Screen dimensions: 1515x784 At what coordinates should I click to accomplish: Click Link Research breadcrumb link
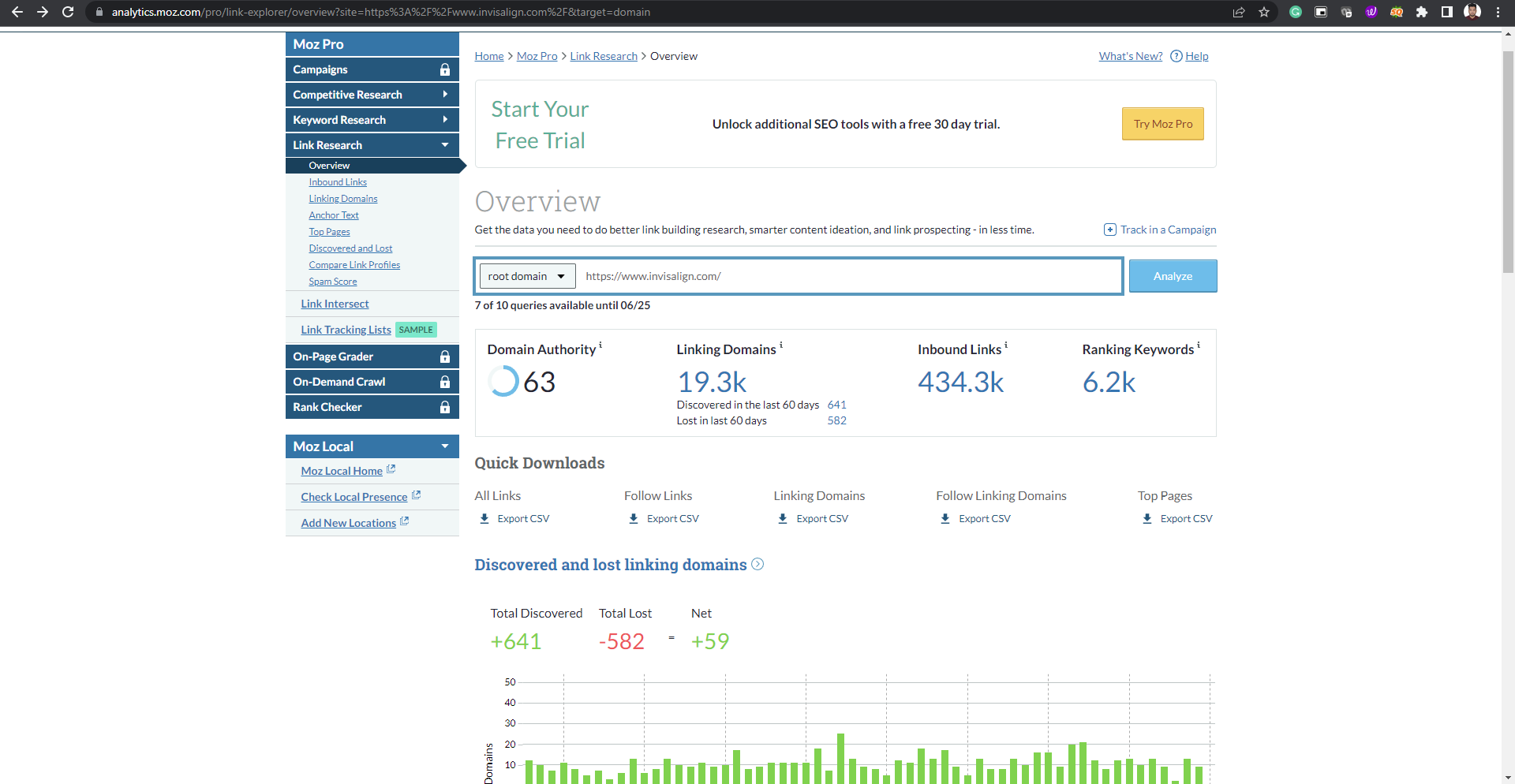[x=604, y=56]
